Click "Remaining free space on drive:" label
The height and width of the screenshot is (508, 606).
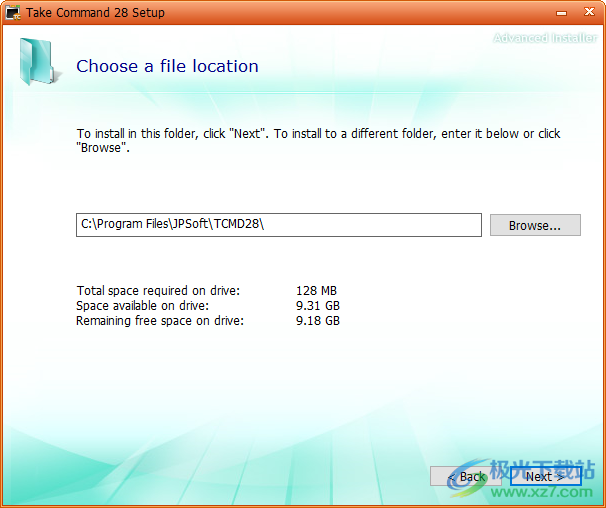160,320
